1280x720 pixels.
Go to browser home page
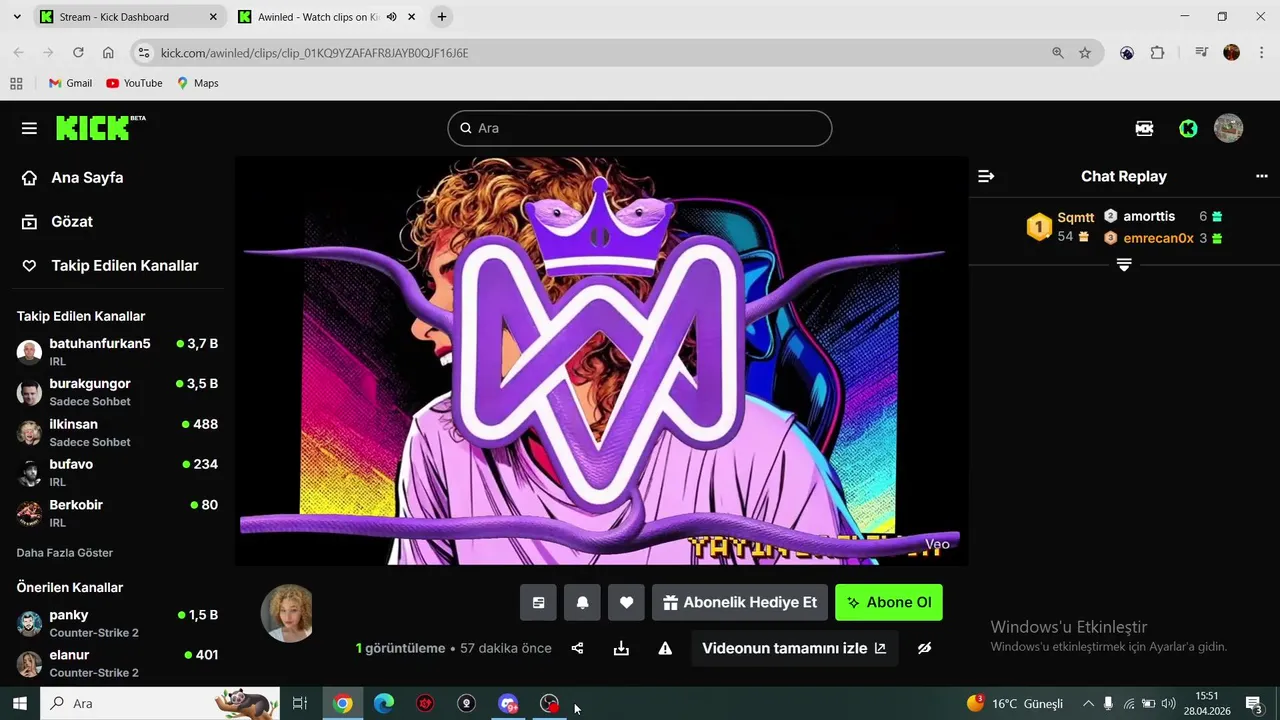[x=108, y=53]
